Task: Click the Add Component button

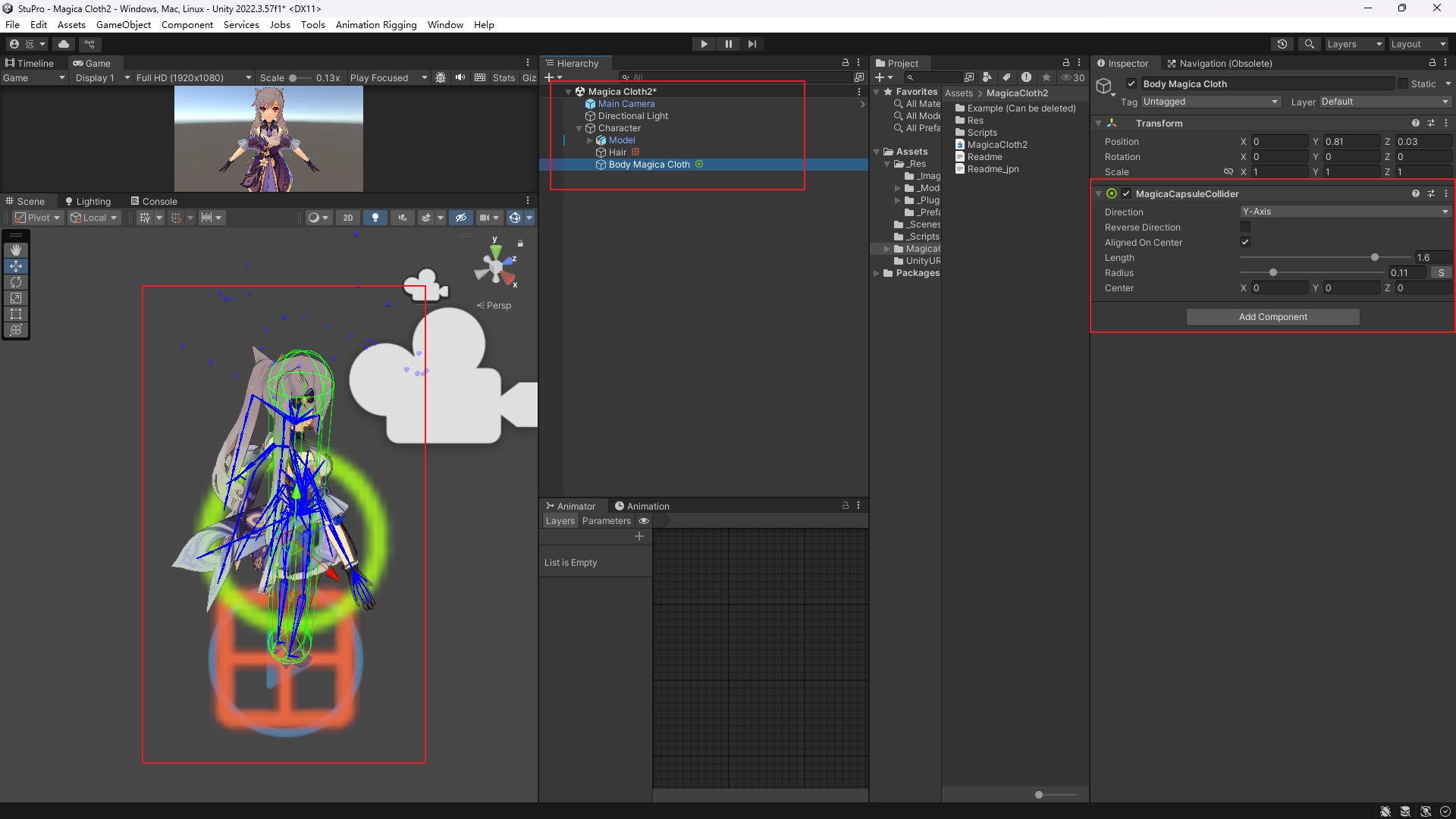Action: pos(1273,317)
